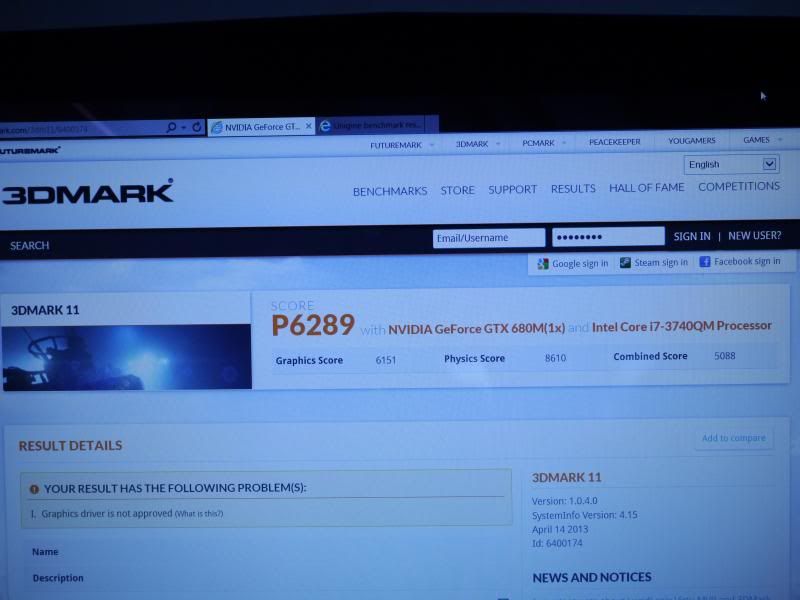Click Facebook sign in text link
This screenshot has height=600, width=800.
click(x=747, y=261)
